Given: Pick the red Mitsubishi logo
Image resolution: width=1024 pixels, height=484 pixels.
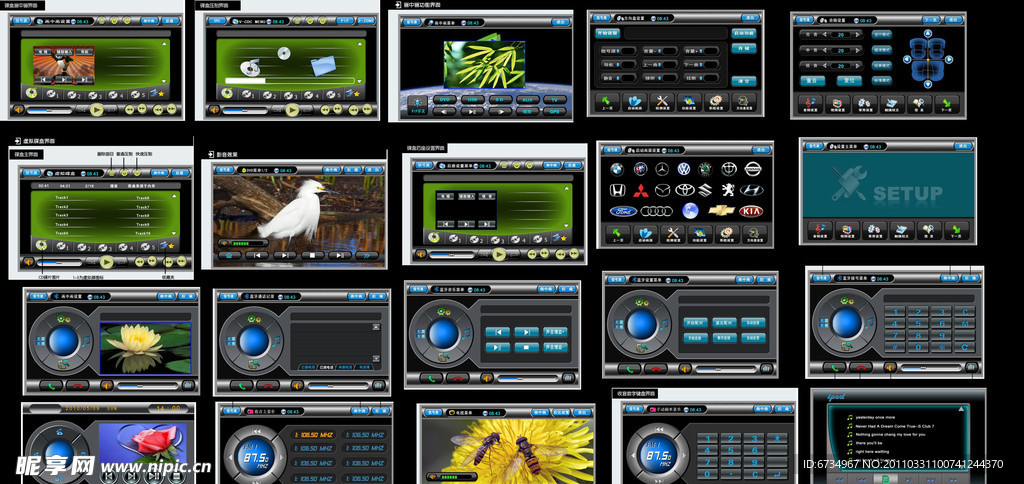Looking at the screenshot, I should coord(639,190).
